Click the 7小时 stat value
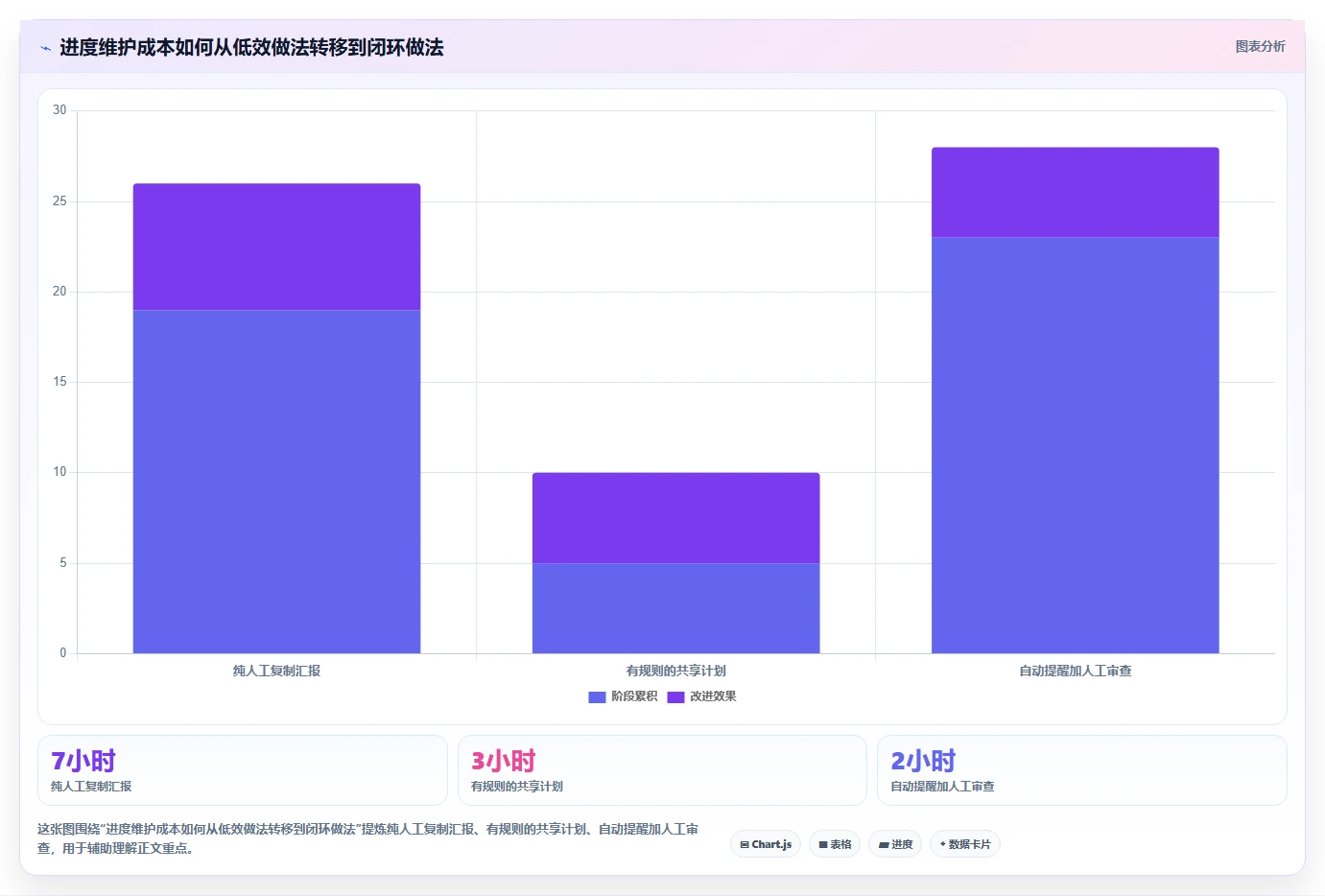This screenshot has height=896, width=1325. [83, 761]
